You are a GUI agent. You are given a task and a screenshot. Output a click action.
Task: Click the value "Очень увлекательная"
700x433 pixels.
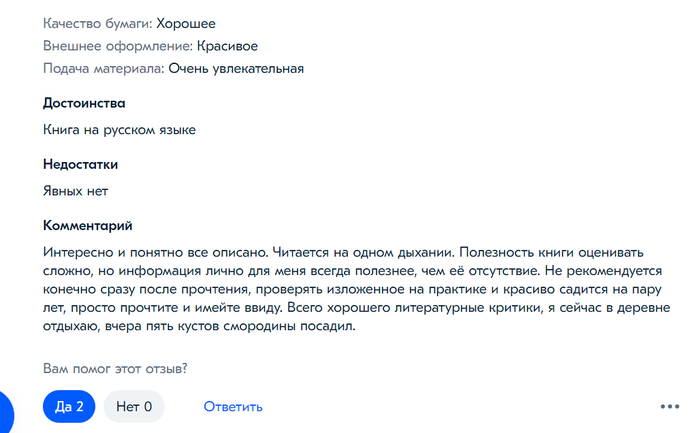point(236,69)
